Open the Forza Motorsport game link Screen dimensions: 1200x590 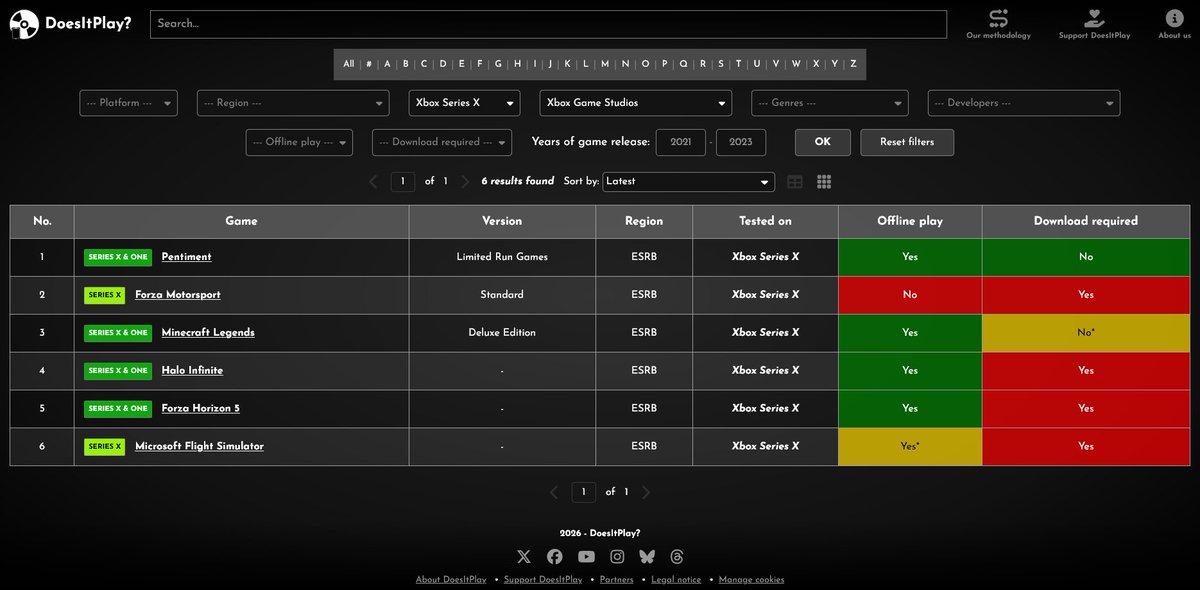pyautogui.click(x=178, y=295)
